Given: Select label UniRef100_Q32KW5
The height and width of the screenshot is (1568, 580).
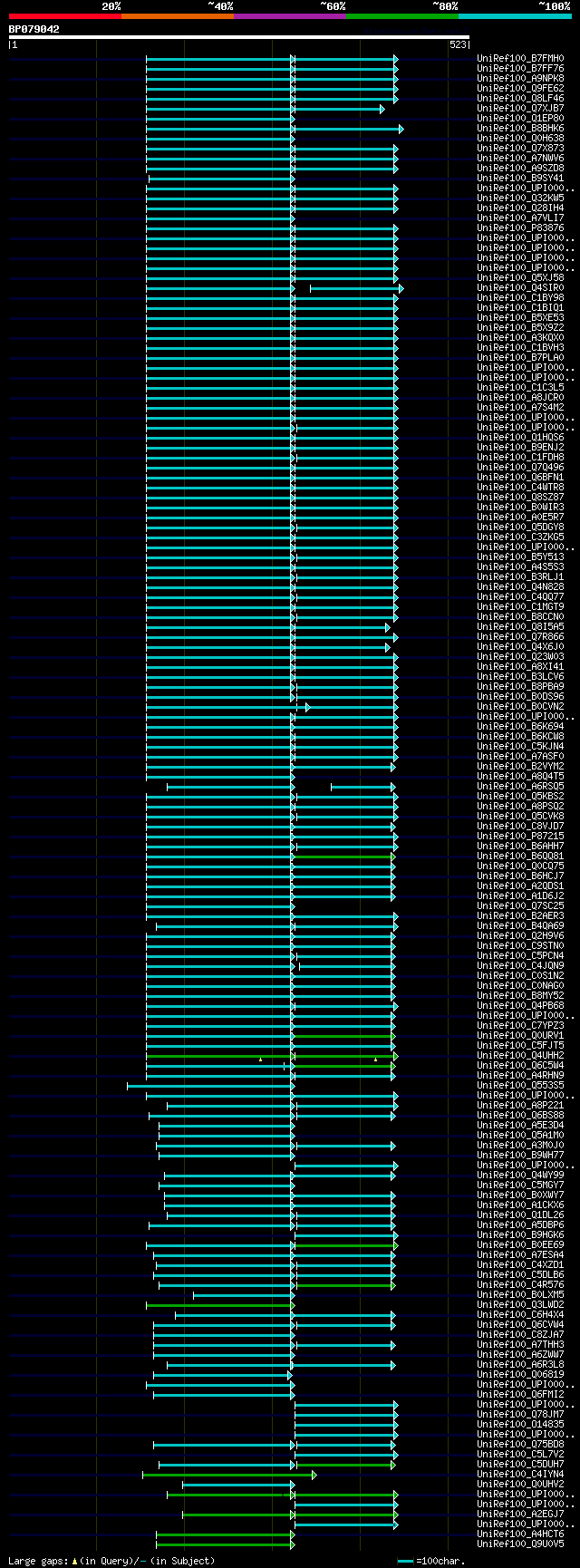Looking at the screenshot, I should click(x=520, y=198).
